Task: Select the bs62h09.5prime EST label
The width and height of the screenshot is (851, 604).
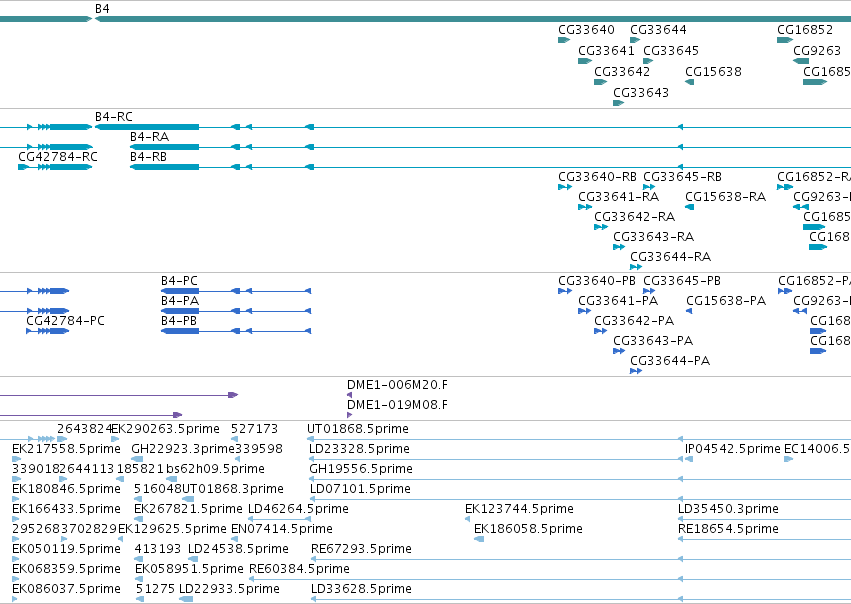Action: tap(215, 469)
